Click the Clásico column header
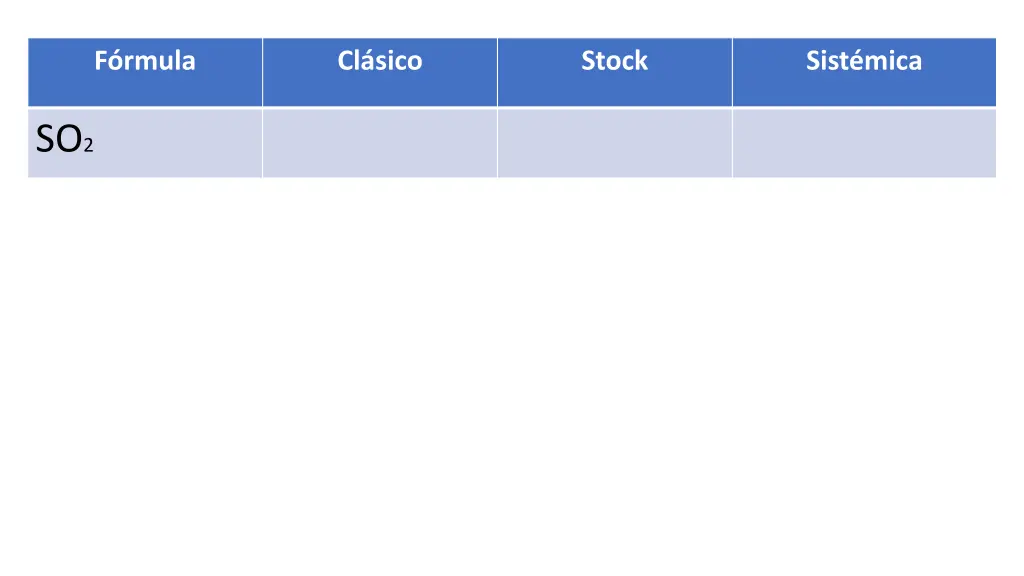 [380, 72]
